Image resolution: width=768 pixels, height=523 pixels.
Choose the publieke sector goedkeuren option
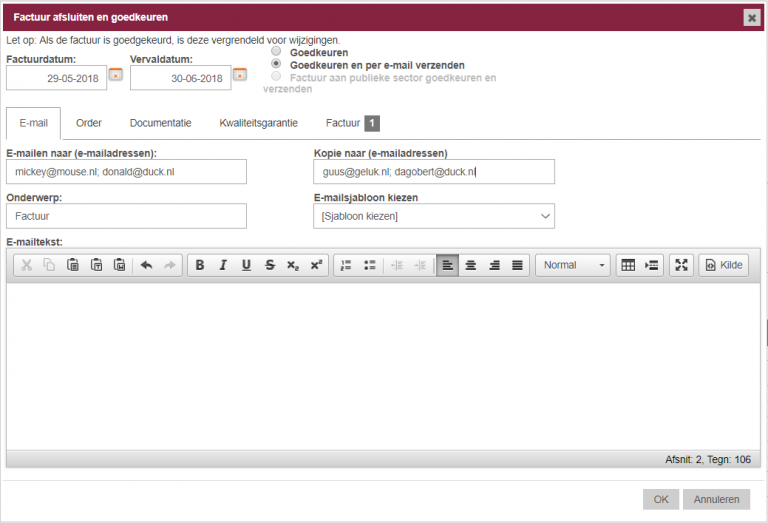coord(276,76)
